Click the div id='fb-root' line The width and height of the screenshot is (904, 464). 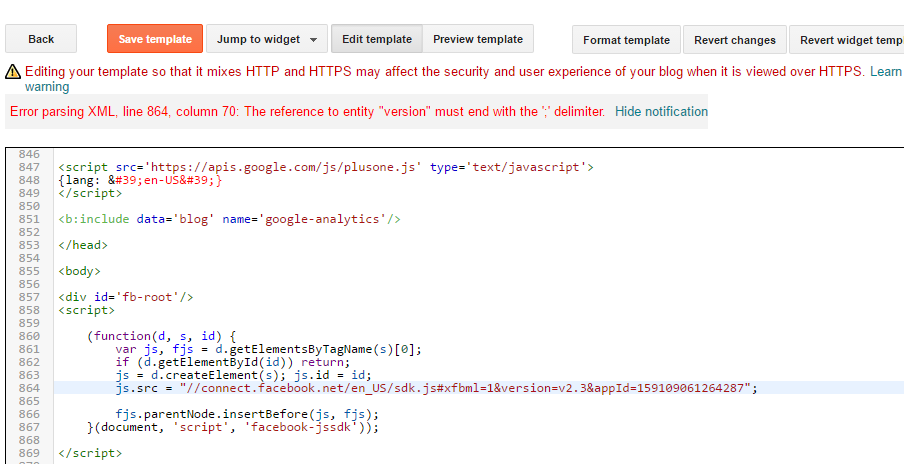(126, 297)
